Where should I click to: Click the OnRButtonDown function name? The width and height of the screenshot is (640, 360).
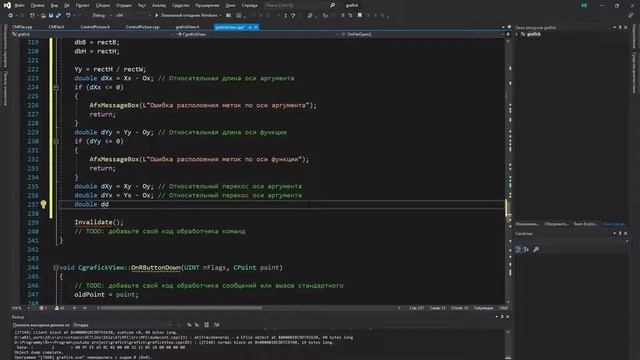156,268
